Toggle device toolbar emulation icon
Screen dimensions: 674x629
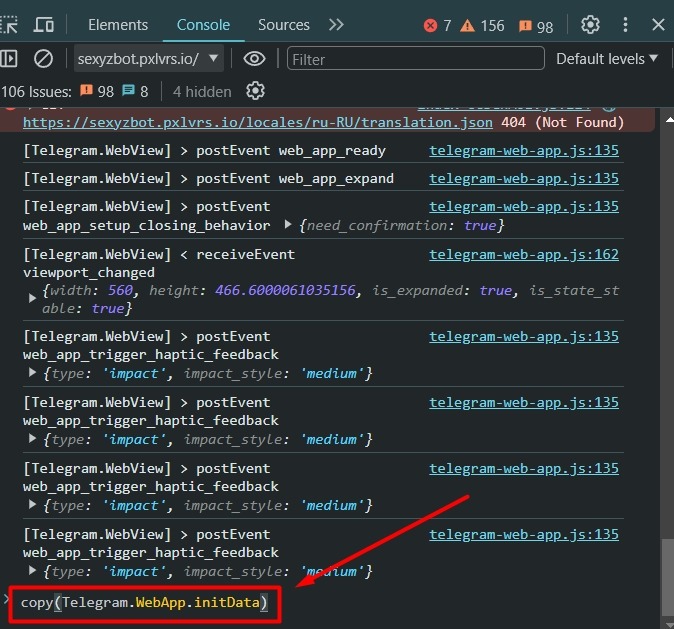(44, 25)
